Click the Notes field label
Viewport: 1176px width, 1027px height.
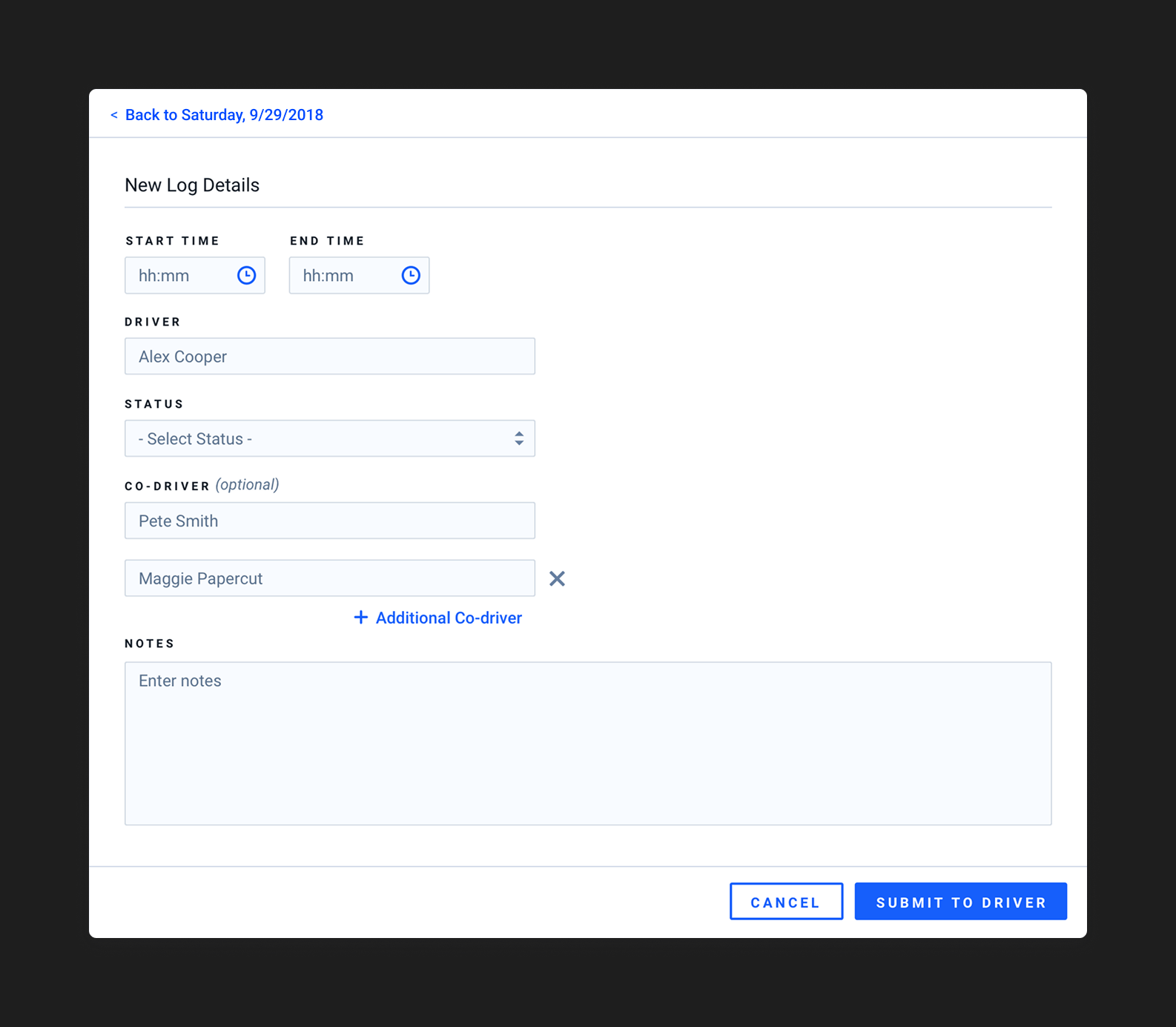150,644
